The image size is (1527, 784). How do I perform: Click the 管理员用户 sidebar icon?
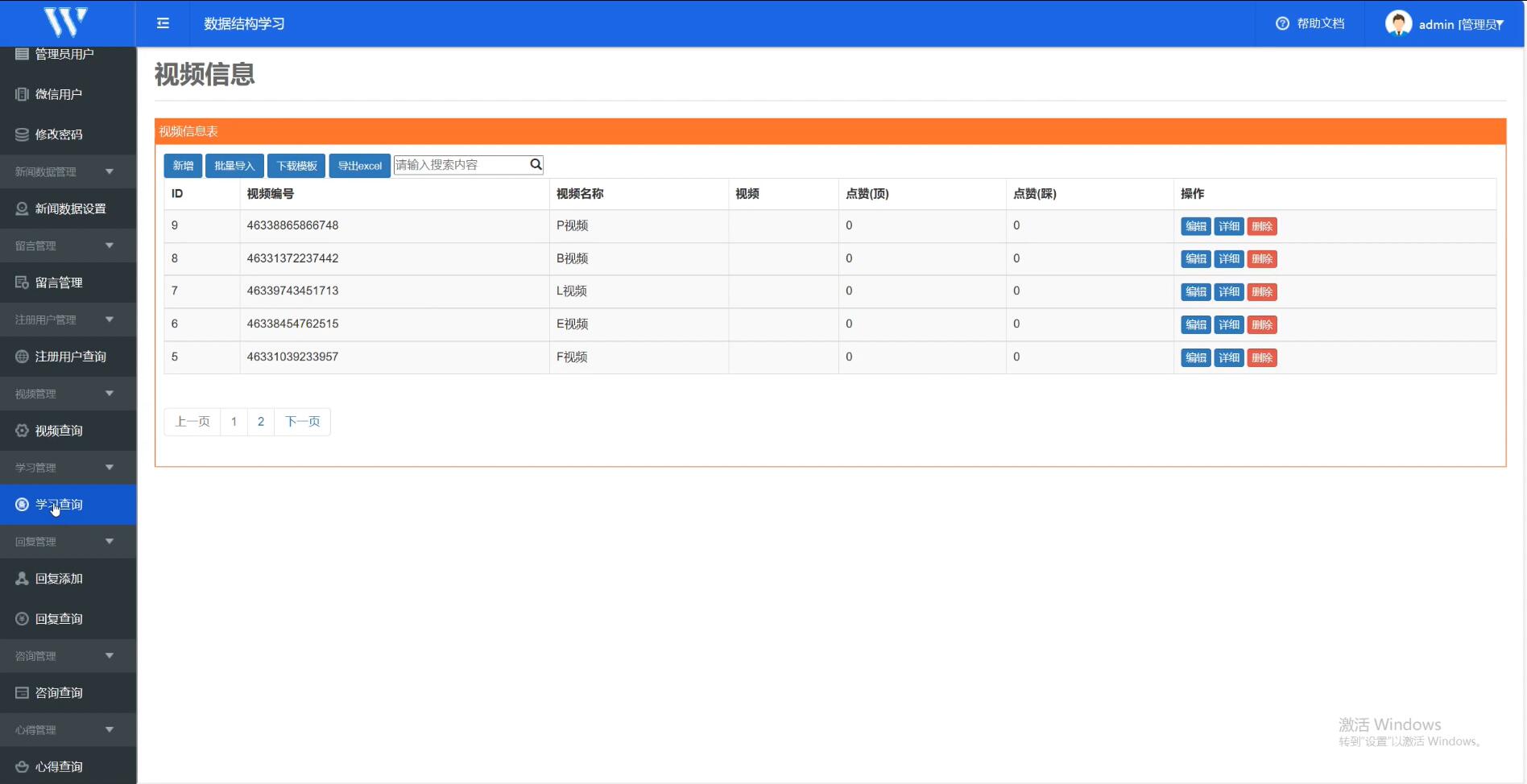click(x=22, y=54)
